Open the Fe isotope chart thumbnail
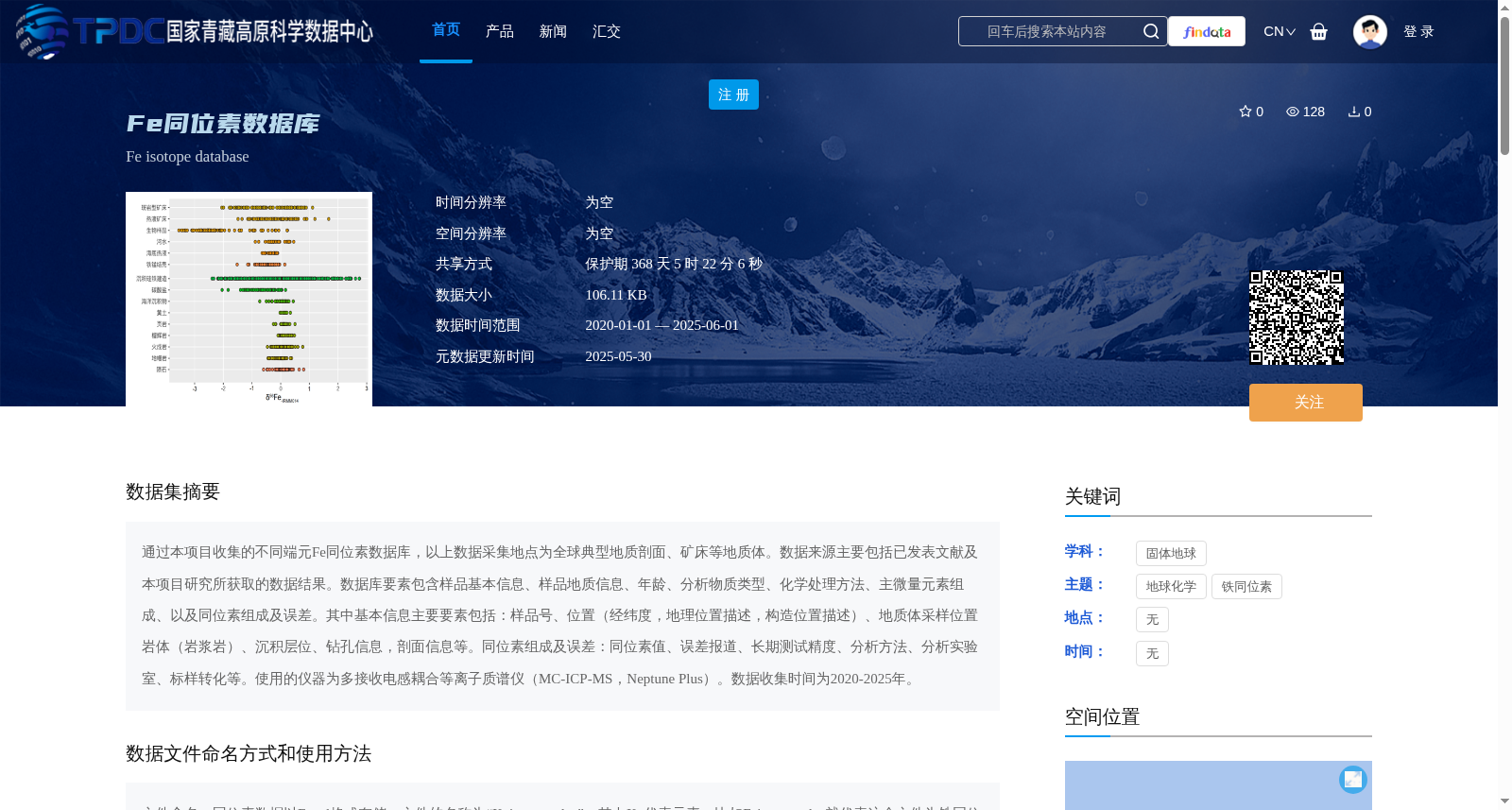1512x810 pixels. point(249,299)
